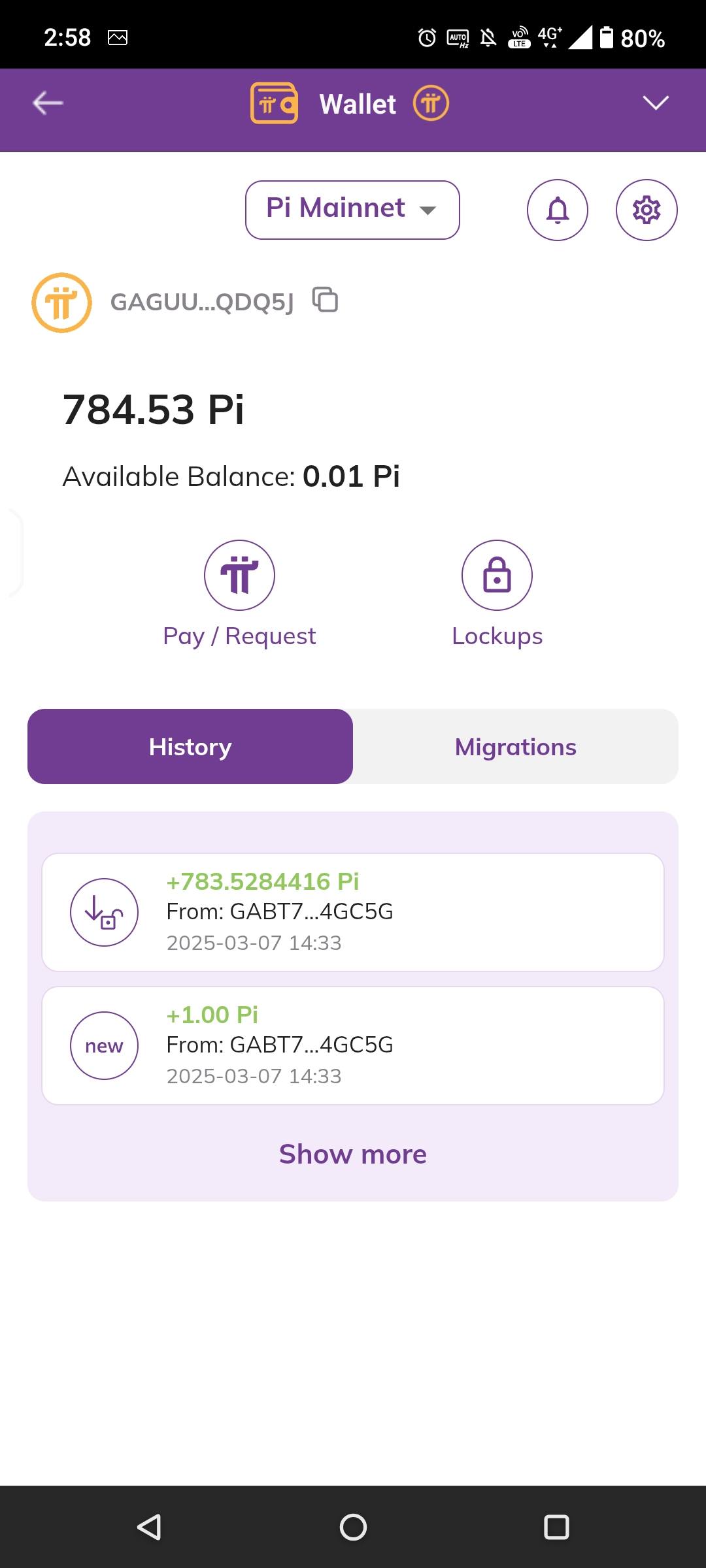
Task: Show more transaction history
Action: [x=353, y=1154]
